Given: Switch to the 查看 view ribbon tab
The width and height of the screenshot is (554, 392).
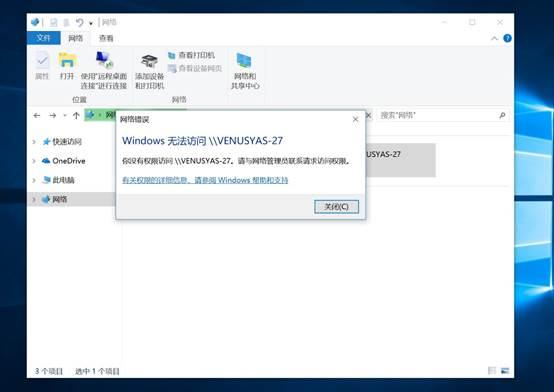Looking at the screenshot, I should click(106, 38).
